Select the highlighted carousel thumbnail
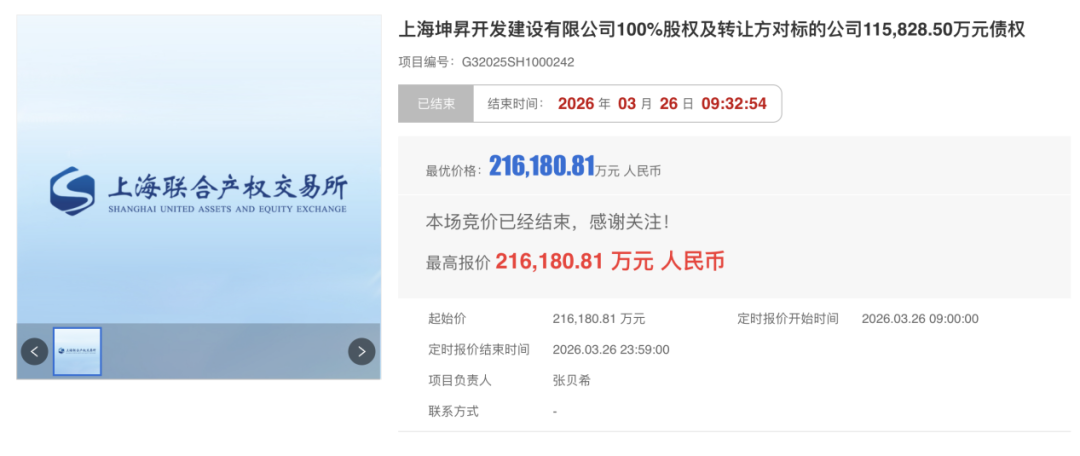The width and height of the screenshot is (1080, 456). point(77,351)
